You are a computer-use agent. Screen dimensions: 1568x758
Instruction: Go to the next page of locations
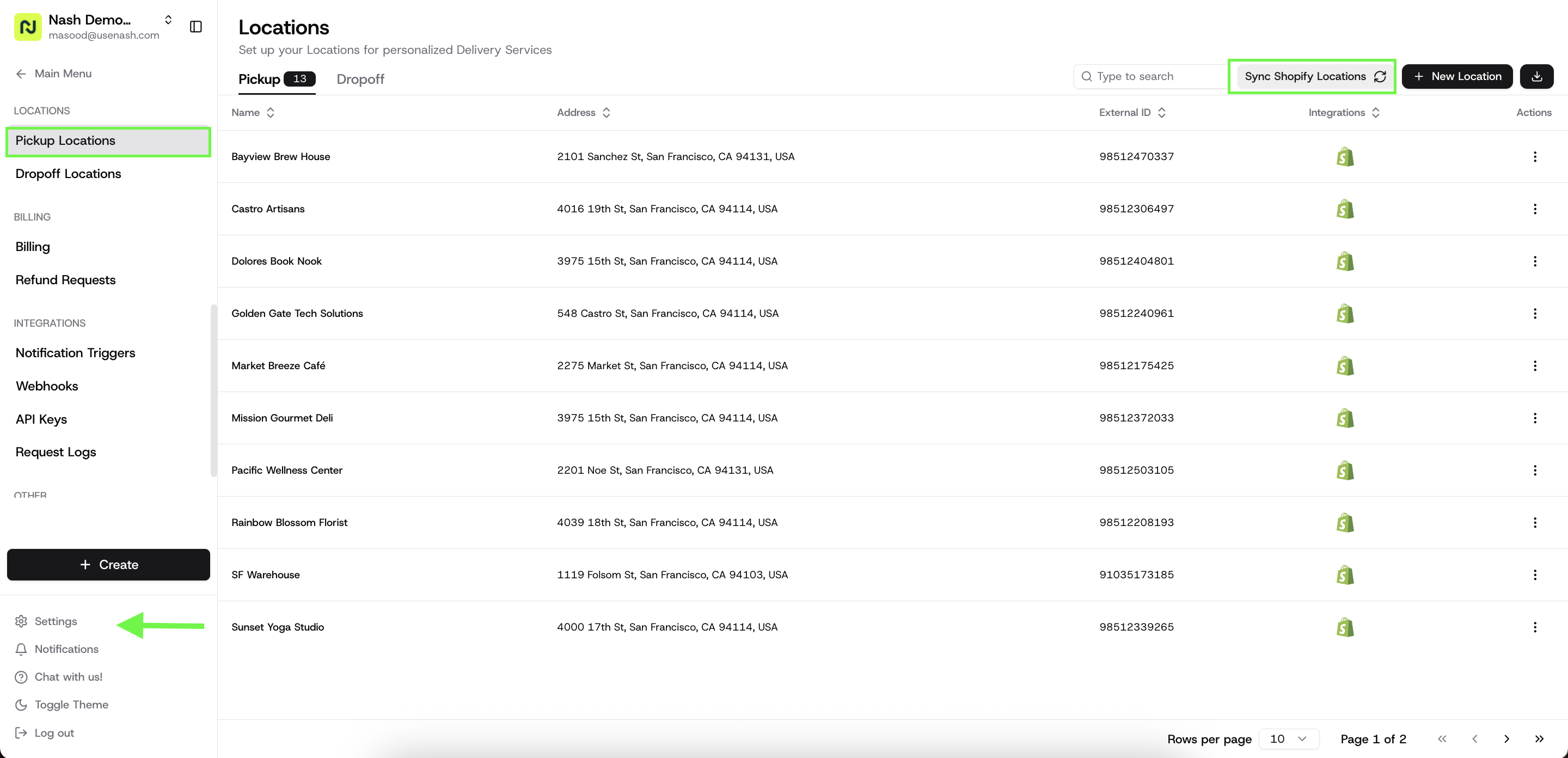click(x=1507, y=738)
